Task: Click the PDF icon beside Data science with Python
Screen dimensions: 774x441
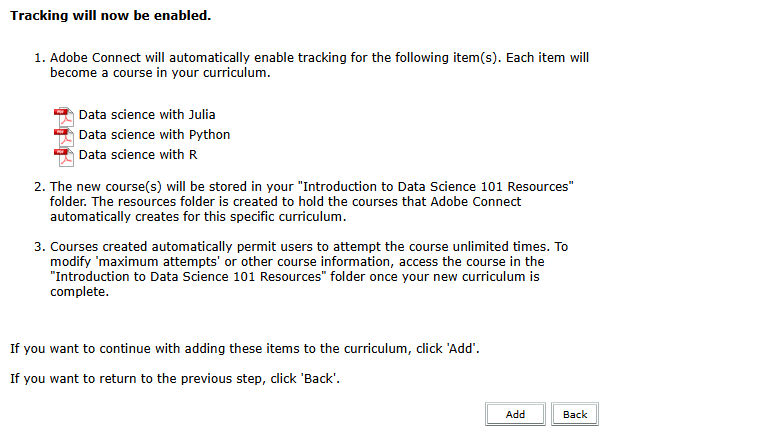Action: [x=63, y=135]
